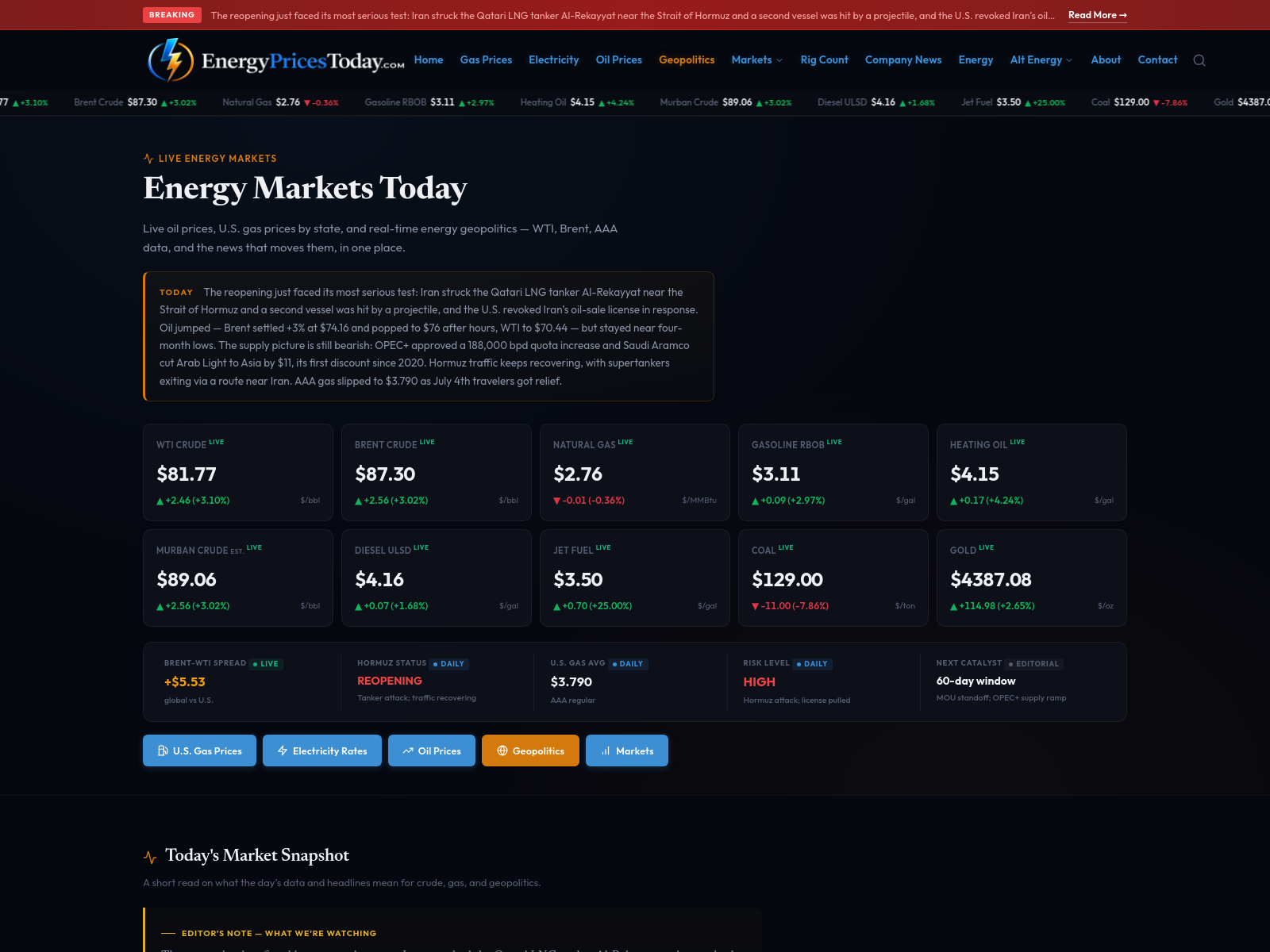Select the WTI Crude price card
This screenshot has height=952, width=1270.
[238, 472]
